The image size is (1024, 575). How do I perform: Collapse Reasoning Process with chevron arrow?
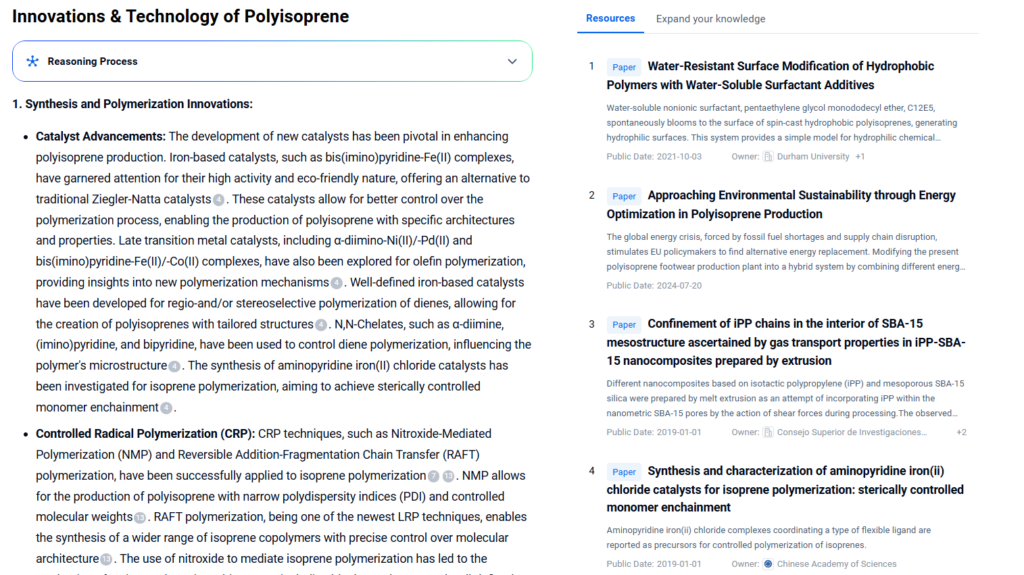[x=512, y=61]
